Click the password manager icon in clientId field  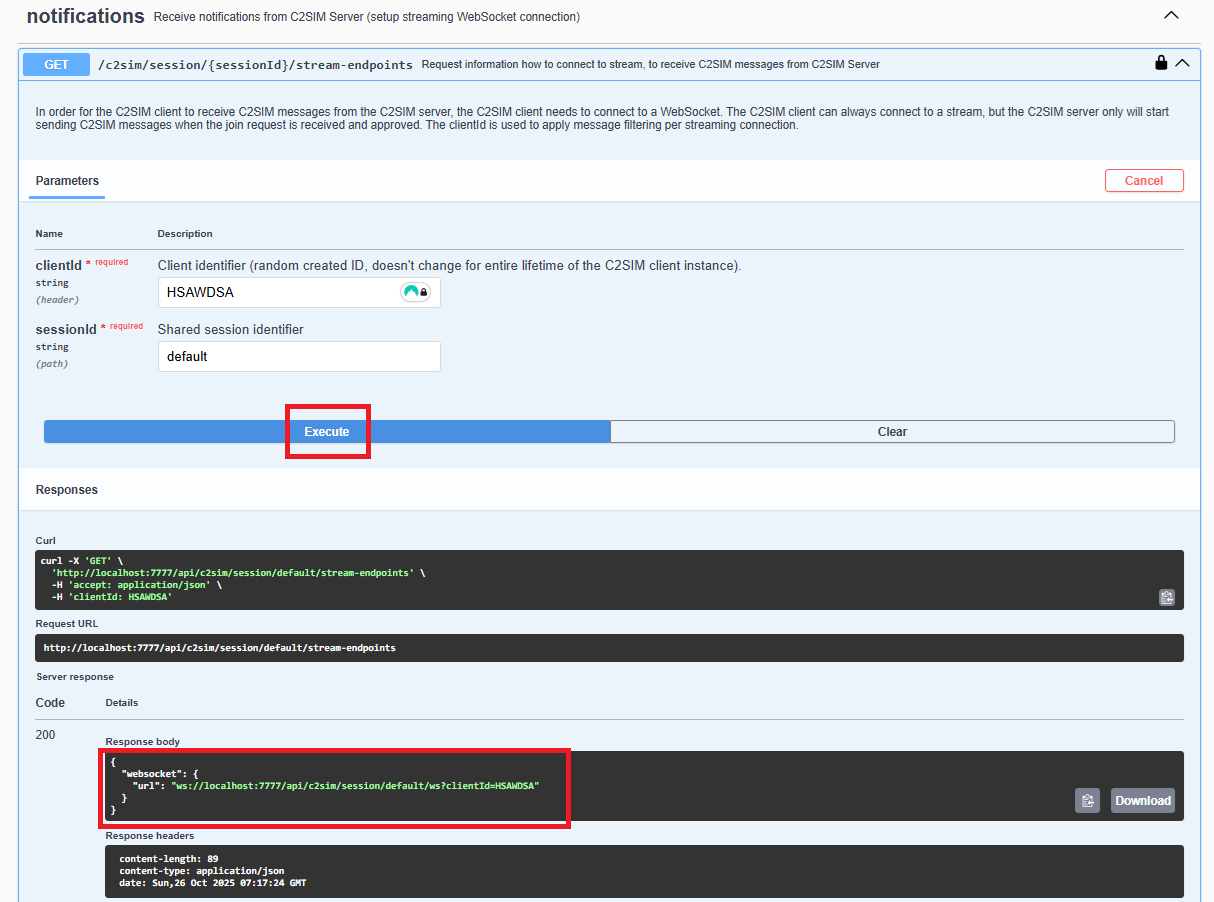point(415,293)
